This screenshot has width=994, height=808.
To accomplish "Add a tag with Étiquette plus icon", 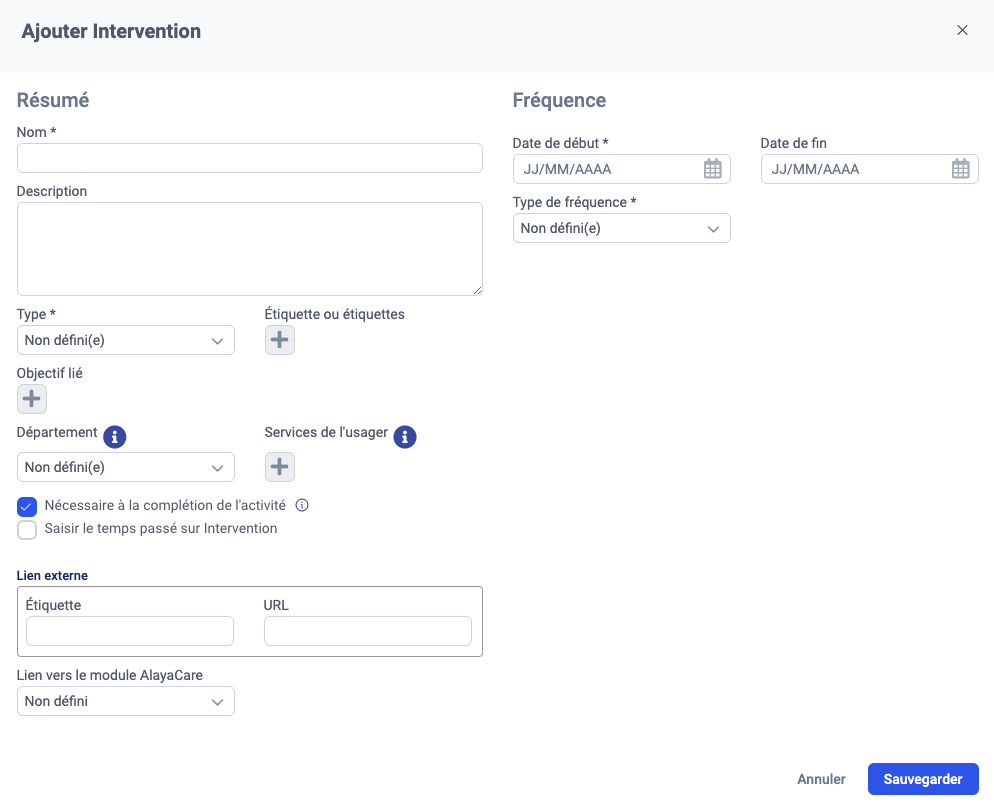I will click(280, 340).
